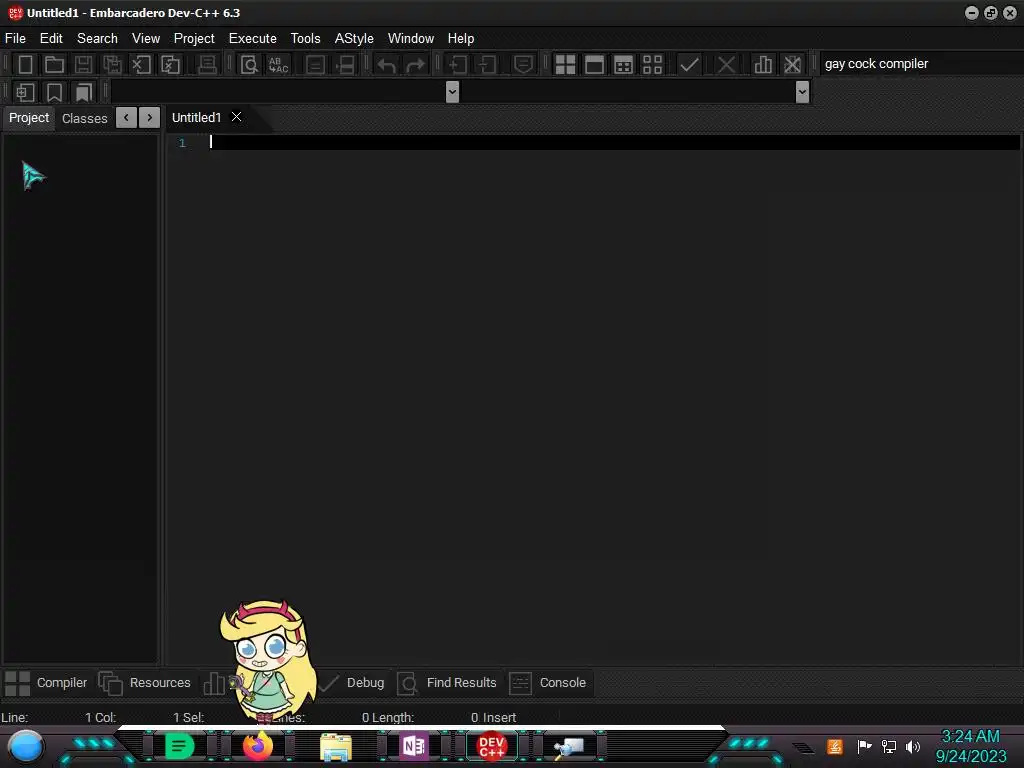Viewport: 1024px width, 768px height.
Task: Click the Toggle bookmark icon
Action: point(54,92)
